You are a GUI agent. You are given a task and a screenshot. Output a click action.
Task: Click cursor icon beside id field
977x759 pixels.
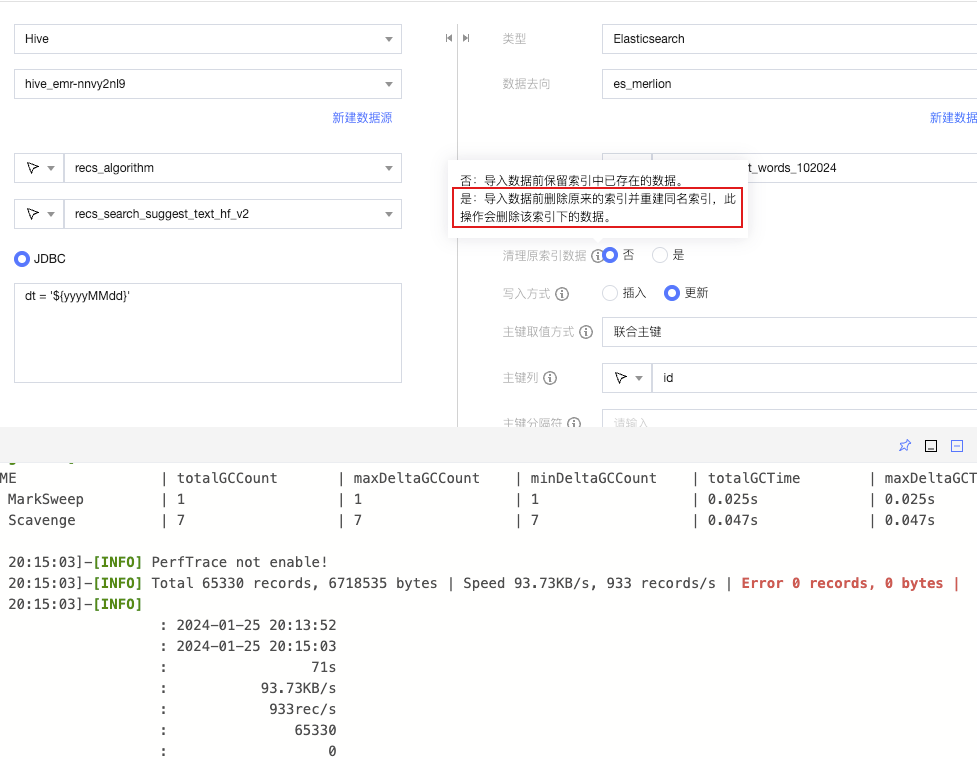[x=621, y=378]
